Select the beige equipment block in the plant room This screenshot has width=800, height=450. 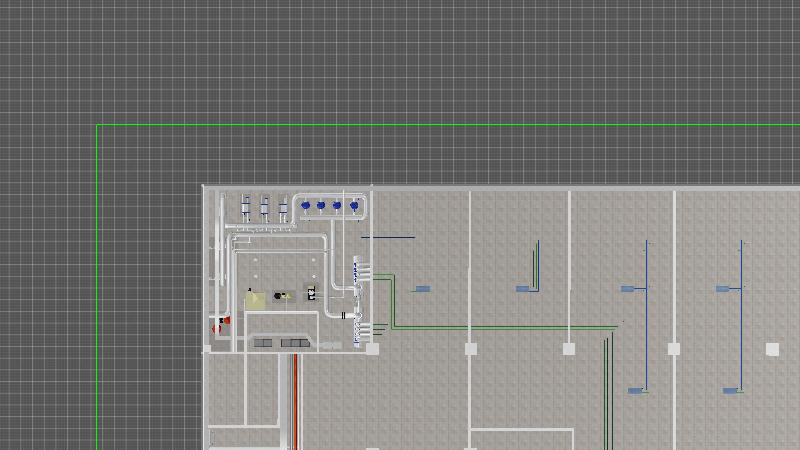pyautogui.click(x=256, y=300)
